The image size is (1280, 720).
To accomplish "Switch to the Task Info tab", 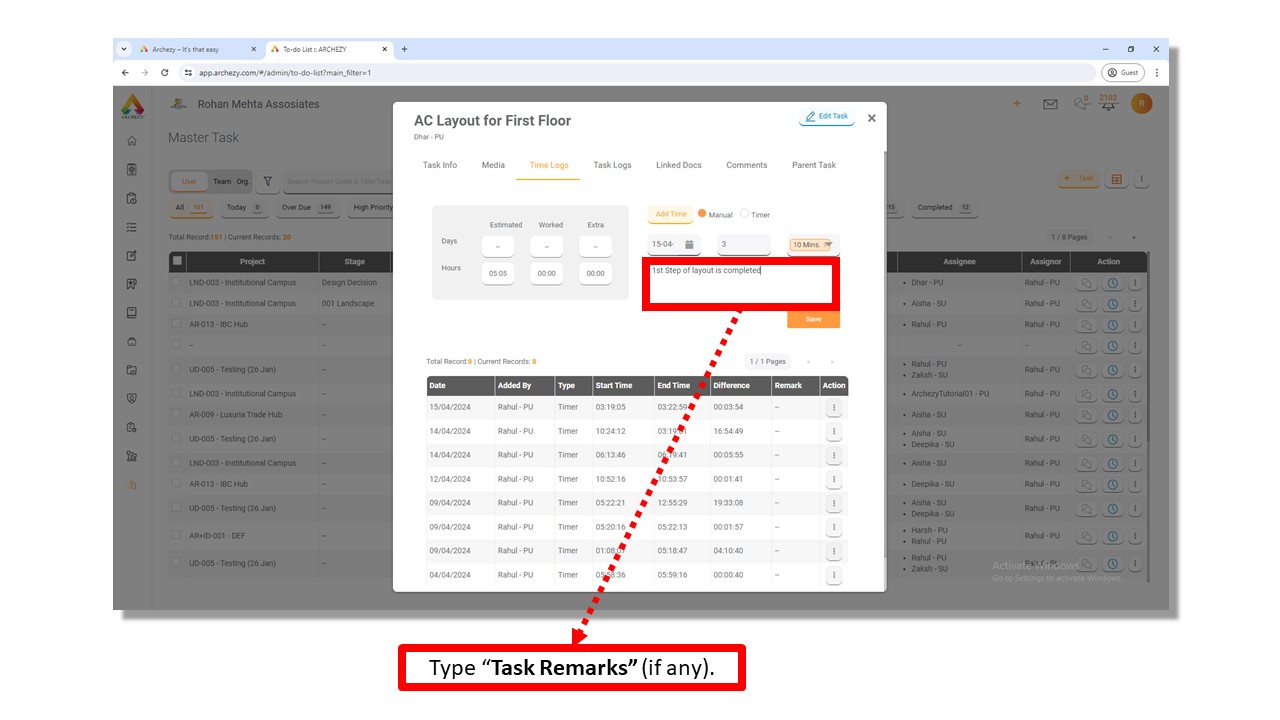I will pyautogui.click(x=440, y=165).
